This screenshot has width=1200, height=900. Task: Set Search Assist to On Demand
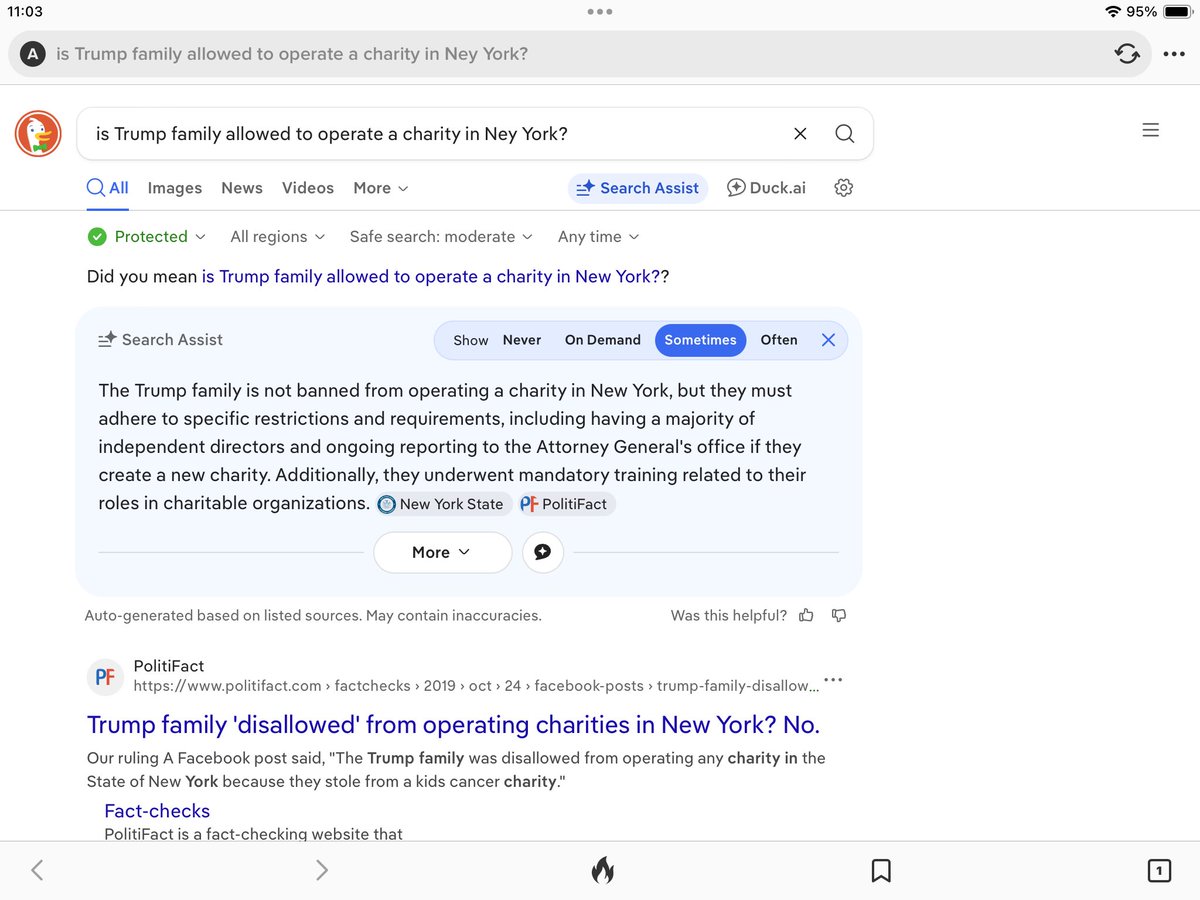pos(602,340)
